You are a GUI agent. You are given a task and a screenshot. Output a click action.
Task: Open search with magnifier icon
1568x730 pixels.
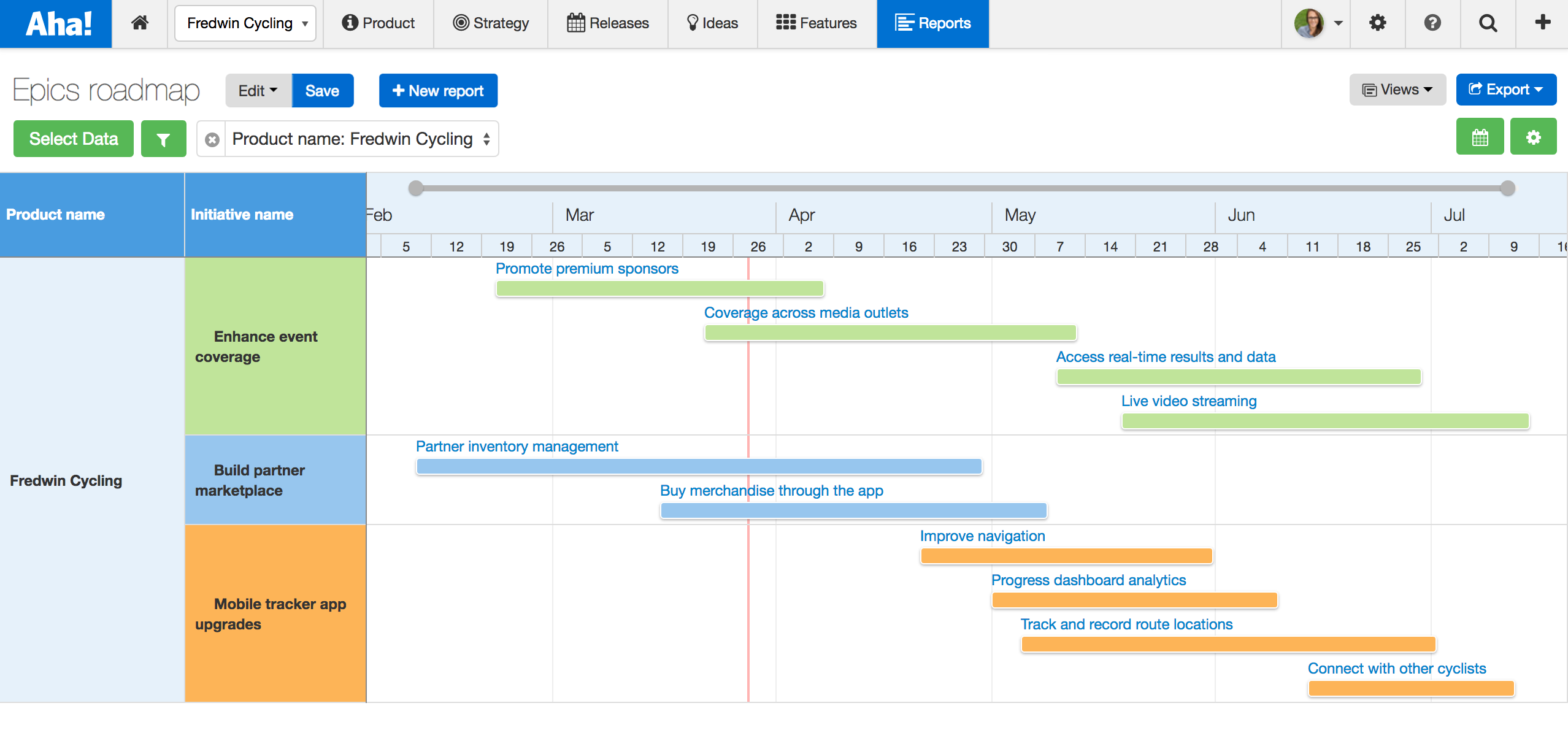[1488, 23]
